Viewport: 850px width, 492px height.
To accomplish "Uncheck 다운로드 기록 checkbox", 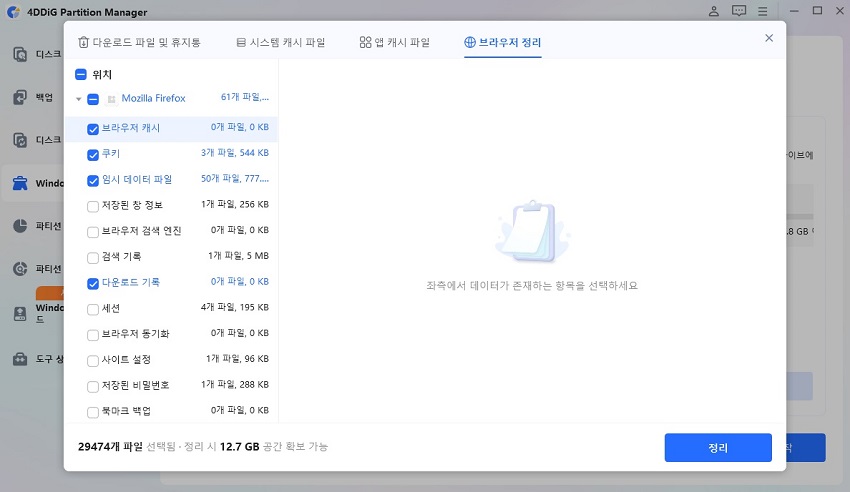I will point(93,283).
